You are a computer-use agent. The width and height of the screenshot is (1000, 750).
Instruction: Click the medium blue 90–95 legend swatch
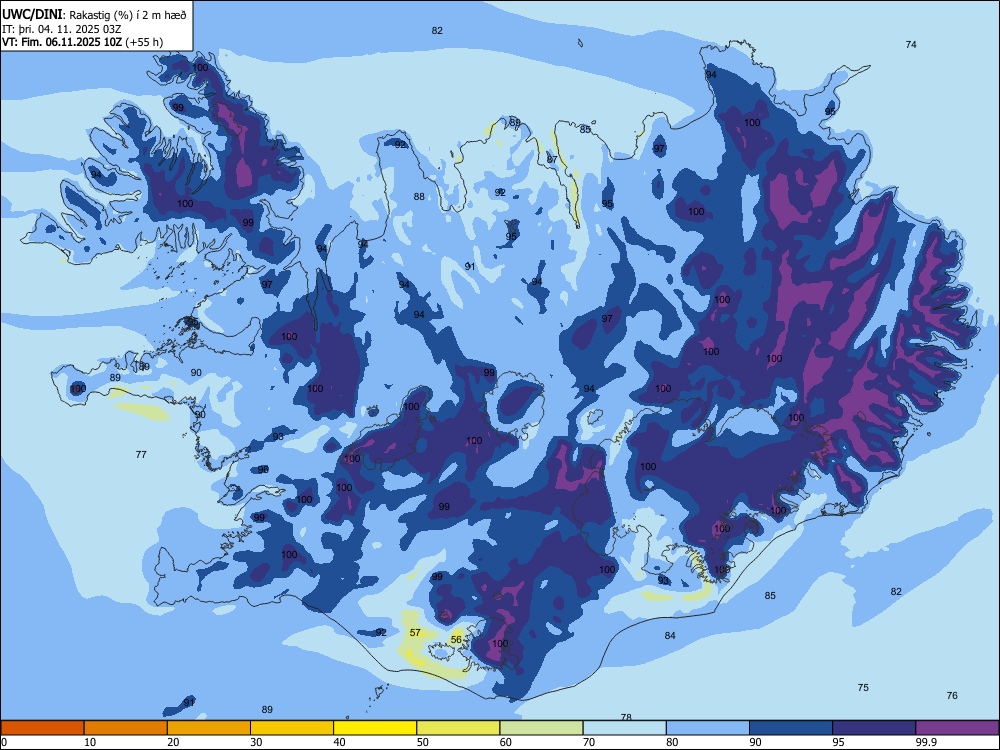tap(791, 728)
